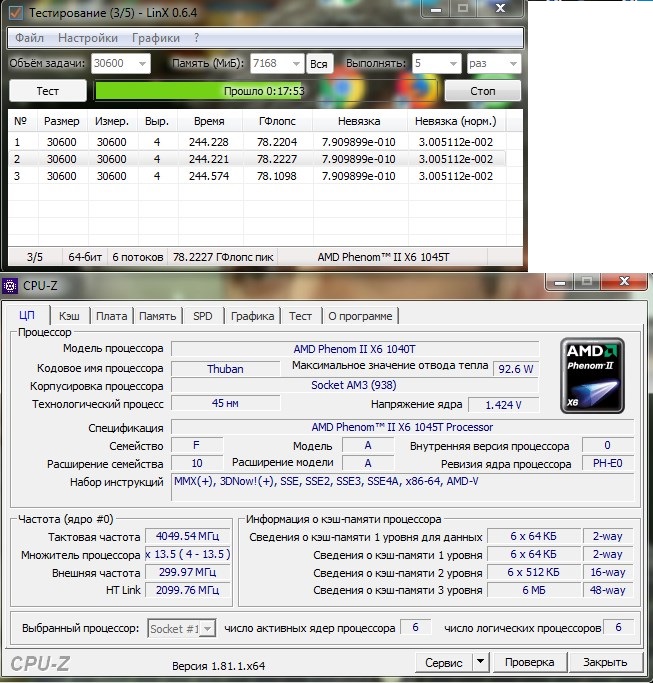Click the 6 x 512 КБ level 2 cache value

tap(534, 572)
